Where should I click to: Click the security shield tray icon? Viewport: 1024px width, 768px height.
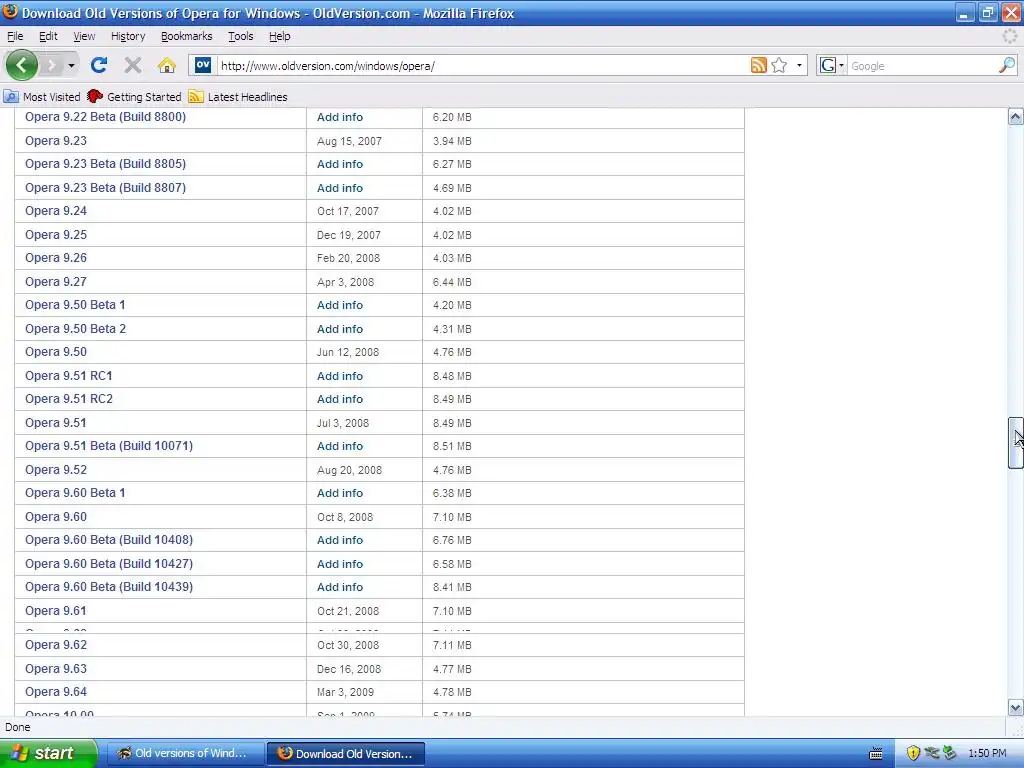coord(913,754)
